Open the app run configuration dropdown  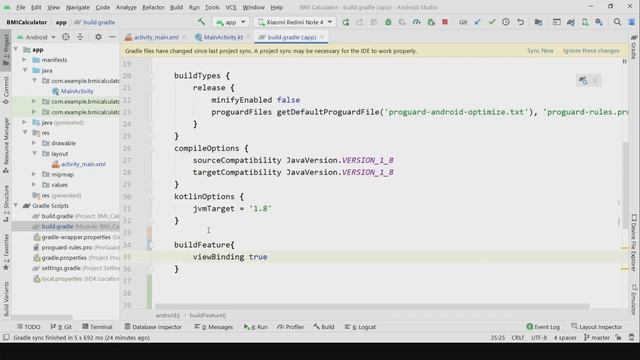click(x=230, y=22)
